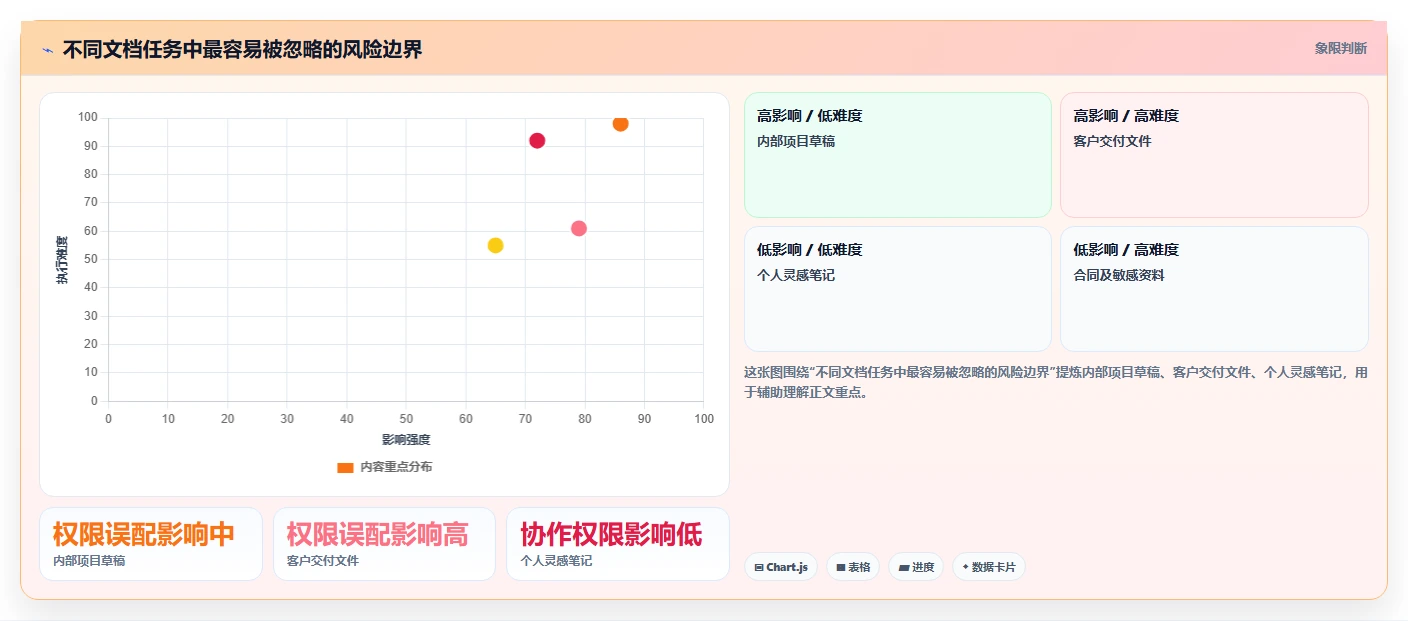Click the x-axis tick label 50

(406, 419)
